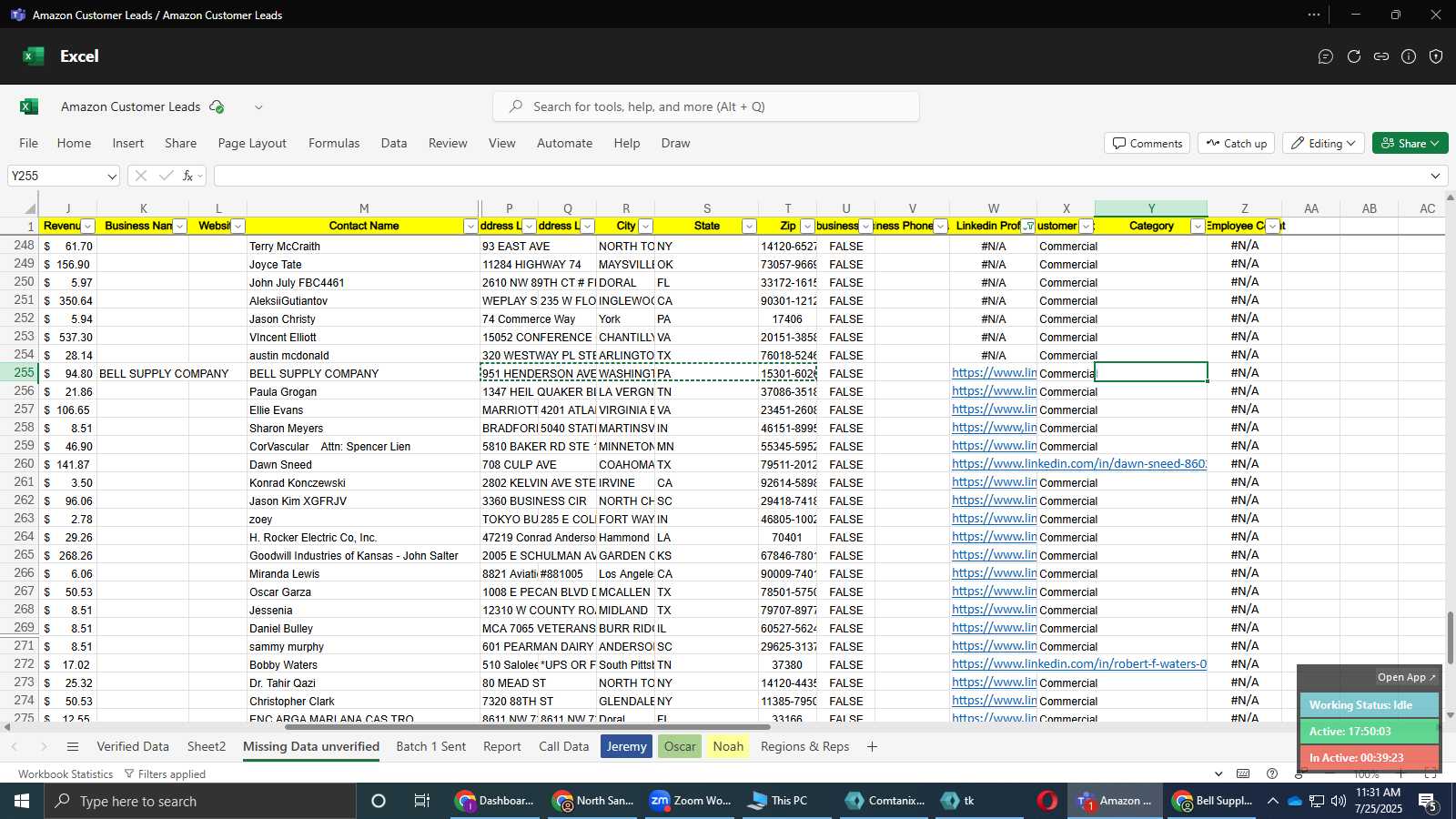Switch to the Jeremy sheet tab
This screenshot has width=1456, height=819.
tap(627, 746)
